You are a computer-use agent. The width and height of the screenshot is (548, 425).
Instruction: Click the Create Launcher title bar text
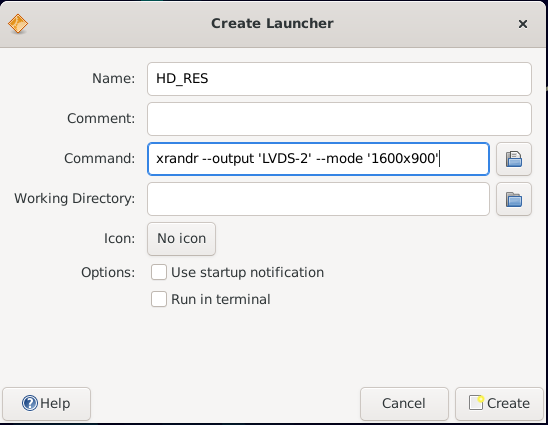pyautogui.click(x=272, y=23)
